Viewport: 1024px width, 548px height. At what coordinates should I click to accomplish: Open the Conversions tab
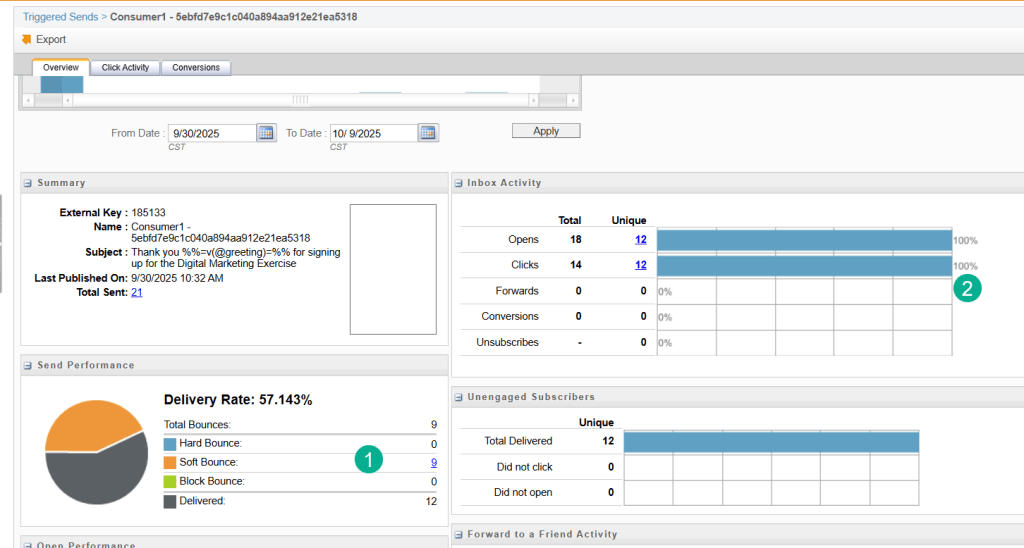pyautogui.click(x=196, y=68)
